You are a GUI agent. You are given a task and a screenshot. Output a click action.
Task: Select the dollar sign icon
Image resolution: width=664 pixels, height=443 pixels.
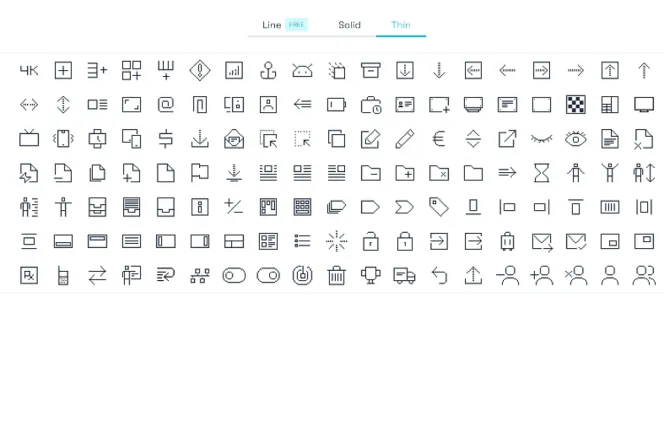pyautogui.click(x=166, y=139)
